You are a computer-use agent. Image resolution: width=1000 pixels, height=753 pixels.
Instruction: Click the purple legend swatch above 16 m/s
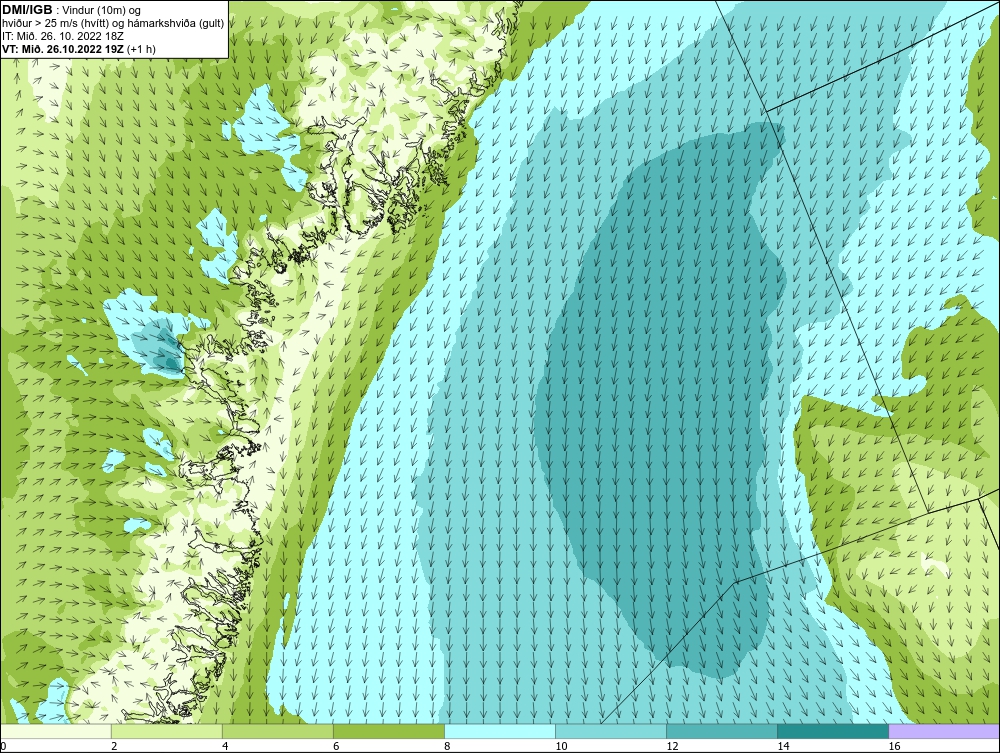point(944,731)
